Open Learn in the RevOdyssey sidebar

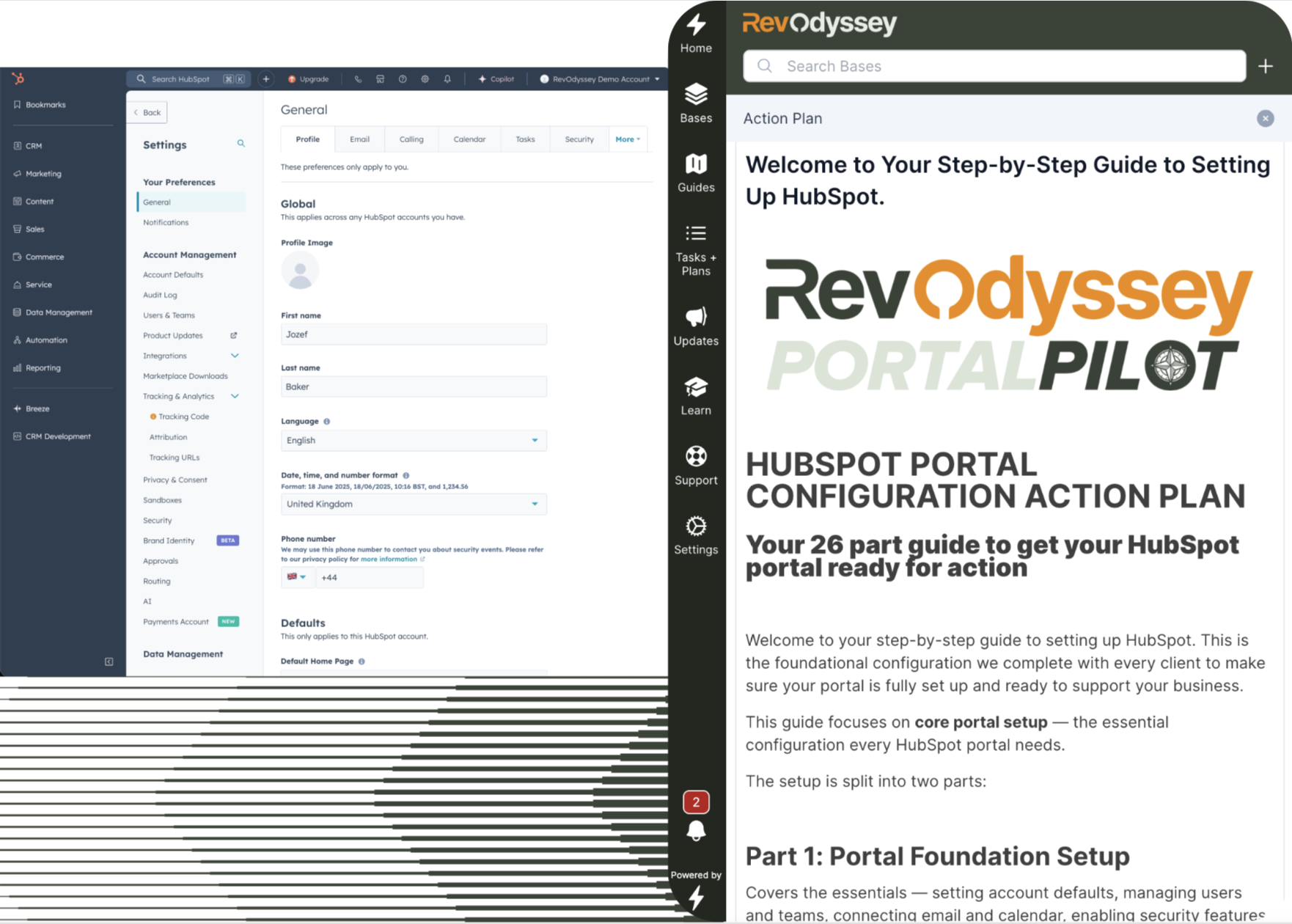point(696,396)
